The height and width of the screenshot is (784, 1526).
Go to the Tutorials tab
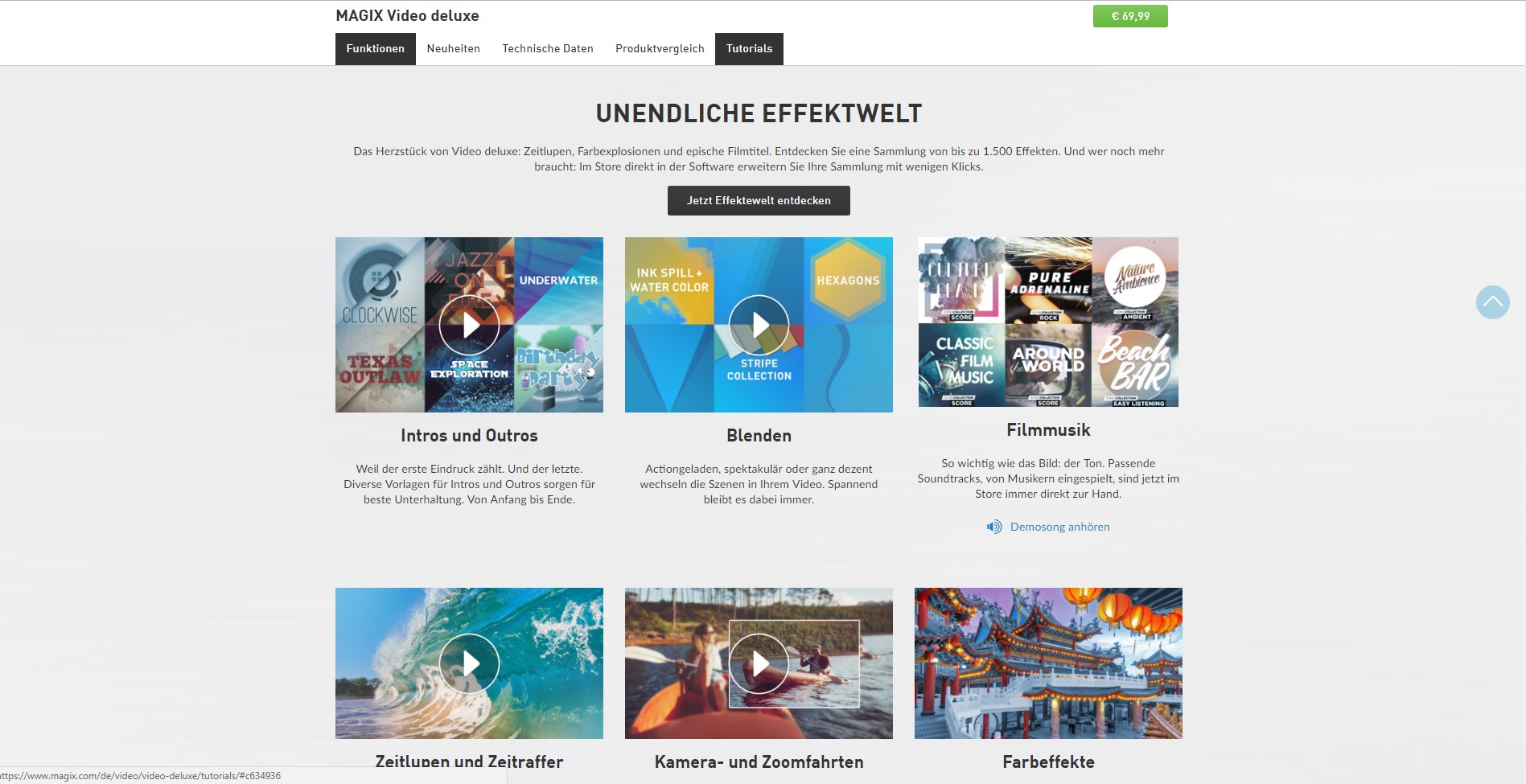(x=749, y=49)
